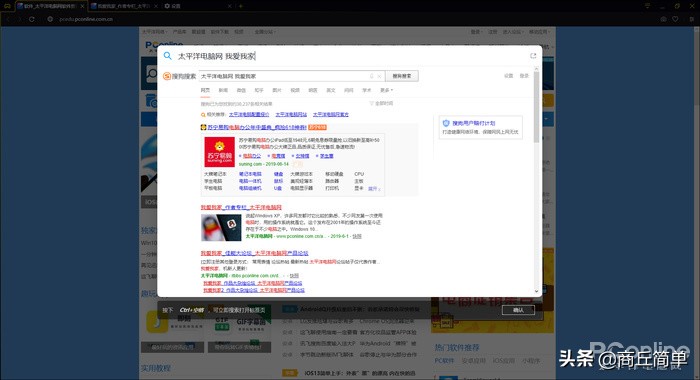Click 登录 link at top right of Sogou page

coord(524,76)
